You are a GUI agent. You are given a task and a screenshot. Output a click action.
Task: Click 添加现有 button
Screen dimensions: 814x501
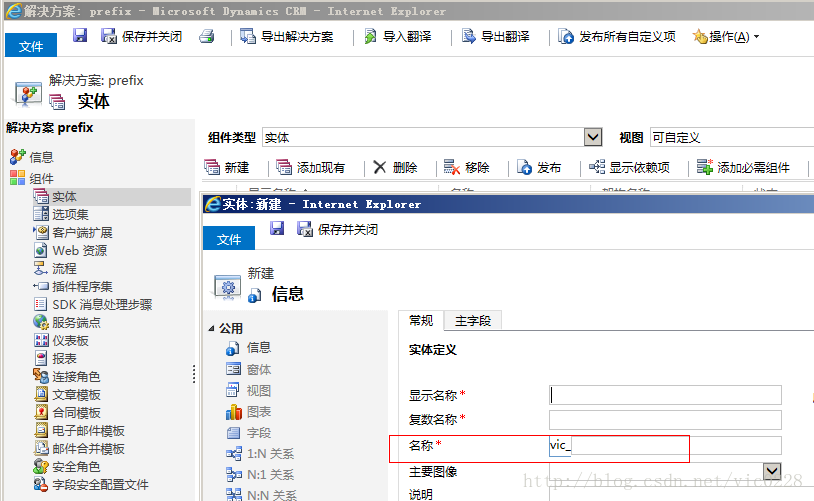coord(310,167)
